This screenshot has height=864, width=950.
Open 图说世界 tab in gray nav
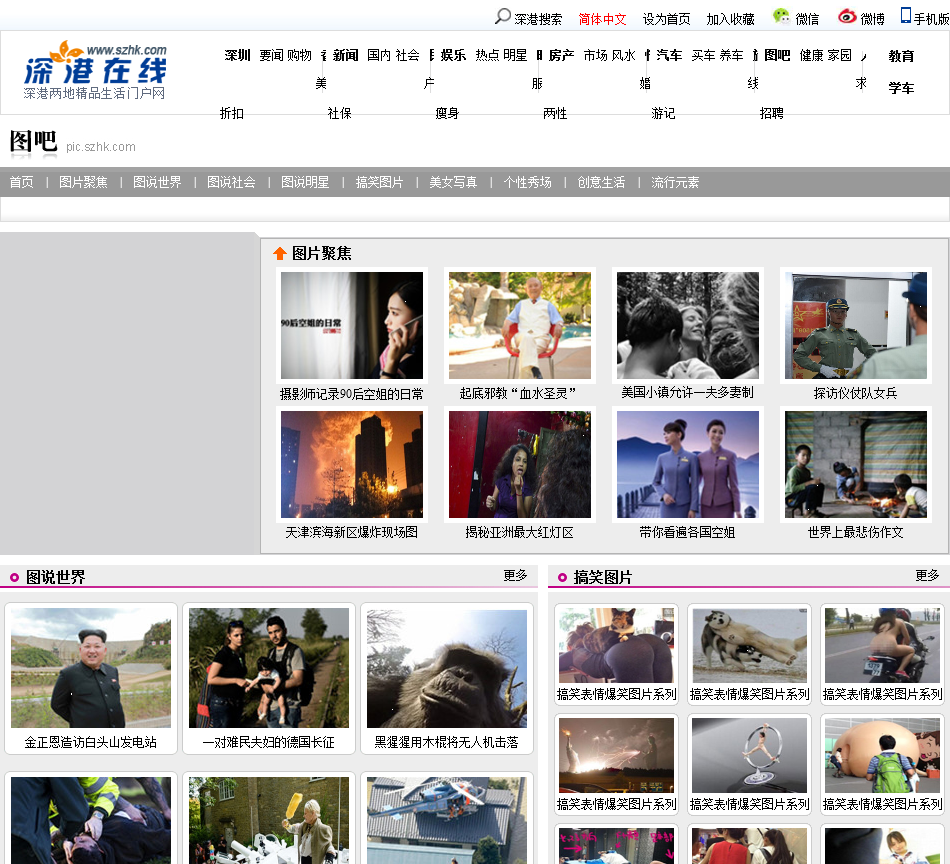pos(157,182)
